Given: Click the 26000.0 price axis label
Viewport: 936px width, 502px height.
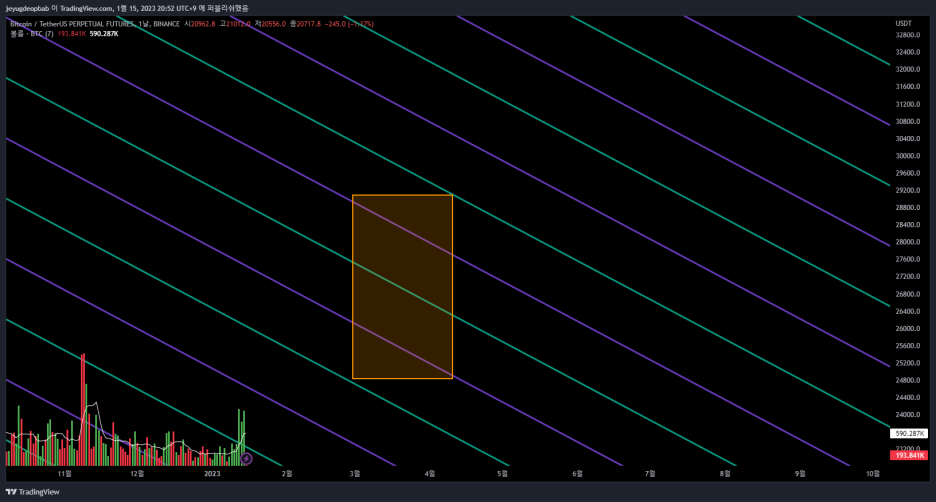Looking at the screenshot, I should coord(907,328).
